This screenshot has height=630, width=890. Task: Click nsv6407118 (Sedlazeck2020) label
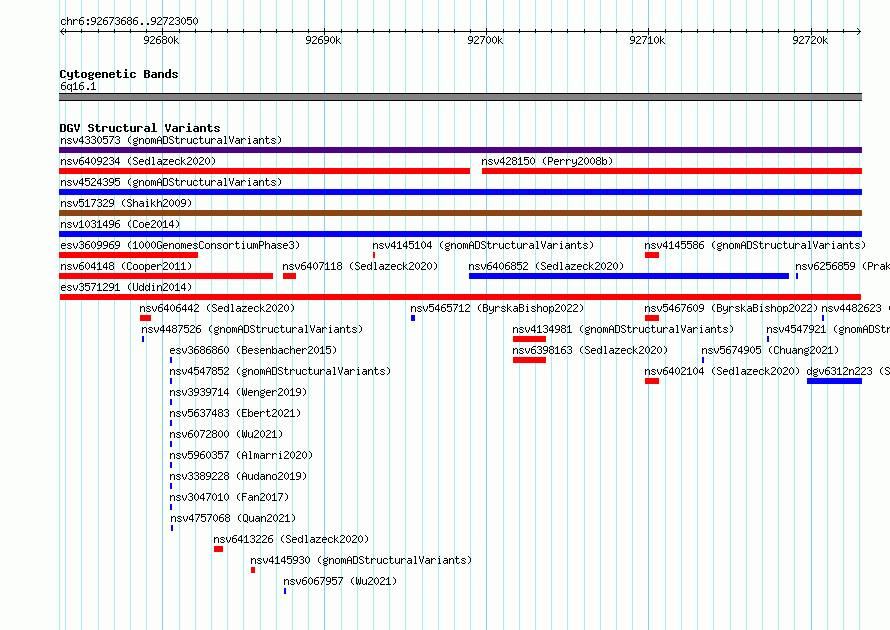pos(360,266)
